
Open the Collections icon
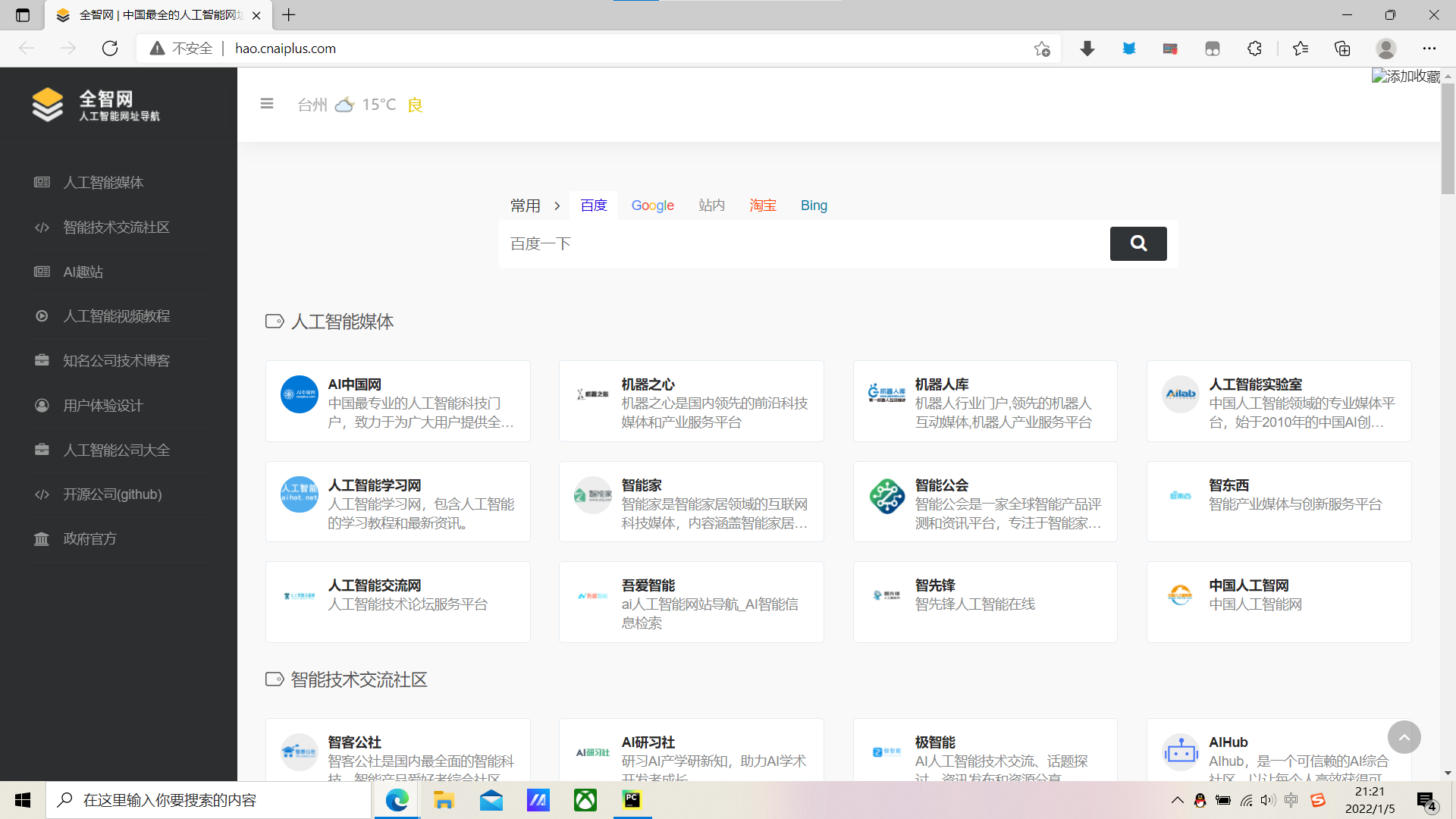[x=1342, y=49]
